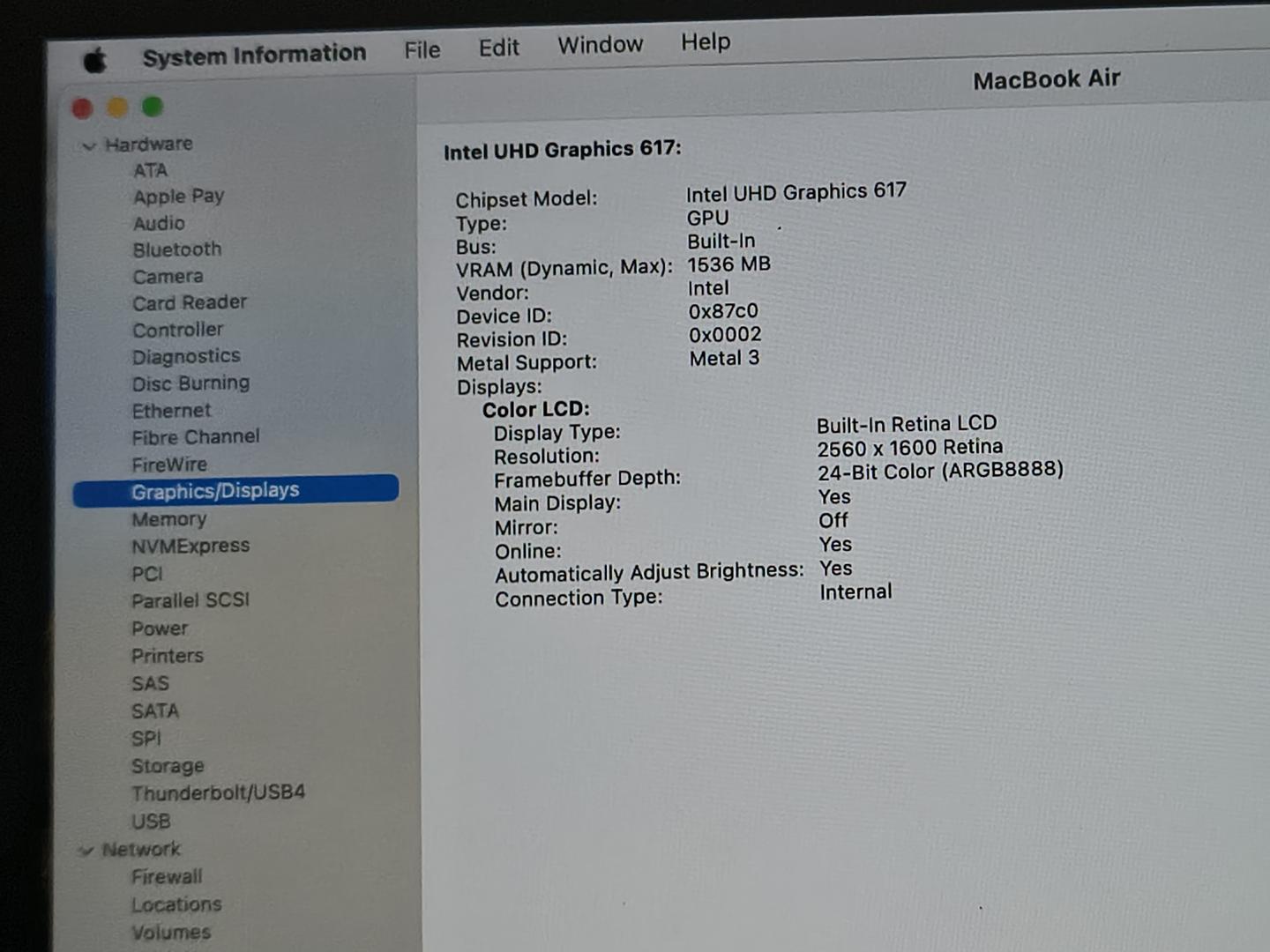Screen dimensions: 1270x952
Task: Zoom the window with green button
Action: click(153, 107)
